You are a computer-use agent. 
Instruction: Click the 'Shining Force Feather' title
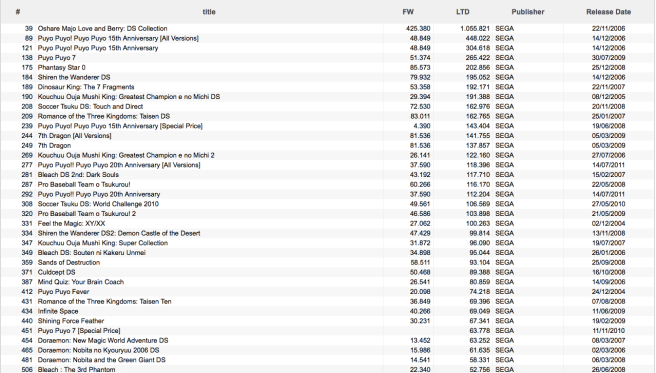(x=71, y=321)
